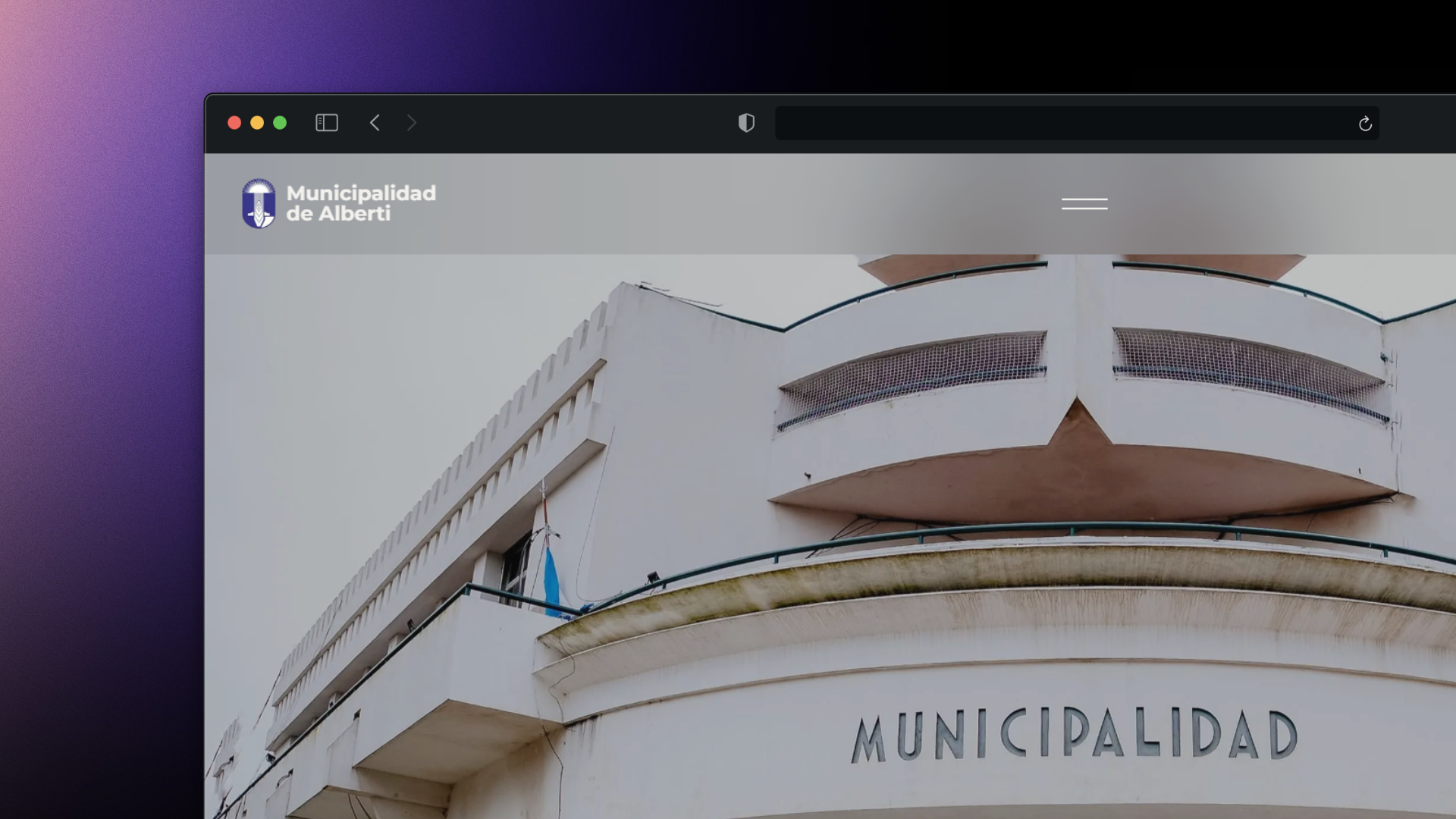Viewport: 1456px width, 819px height.
Task: Click the forward navigation arrow
Action: coord(411,123)
